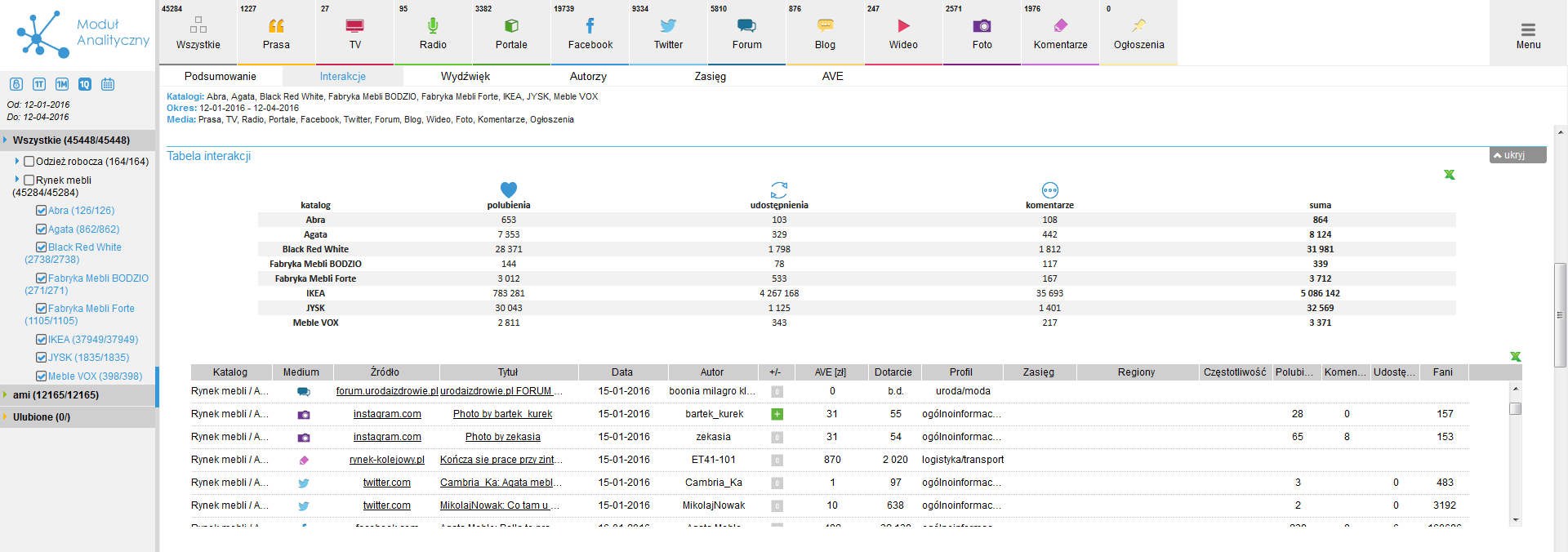This screenshot has height=552, width=1568.
Task: Toggle the Rynek mebli checkbox
Action: click(29, 180)
